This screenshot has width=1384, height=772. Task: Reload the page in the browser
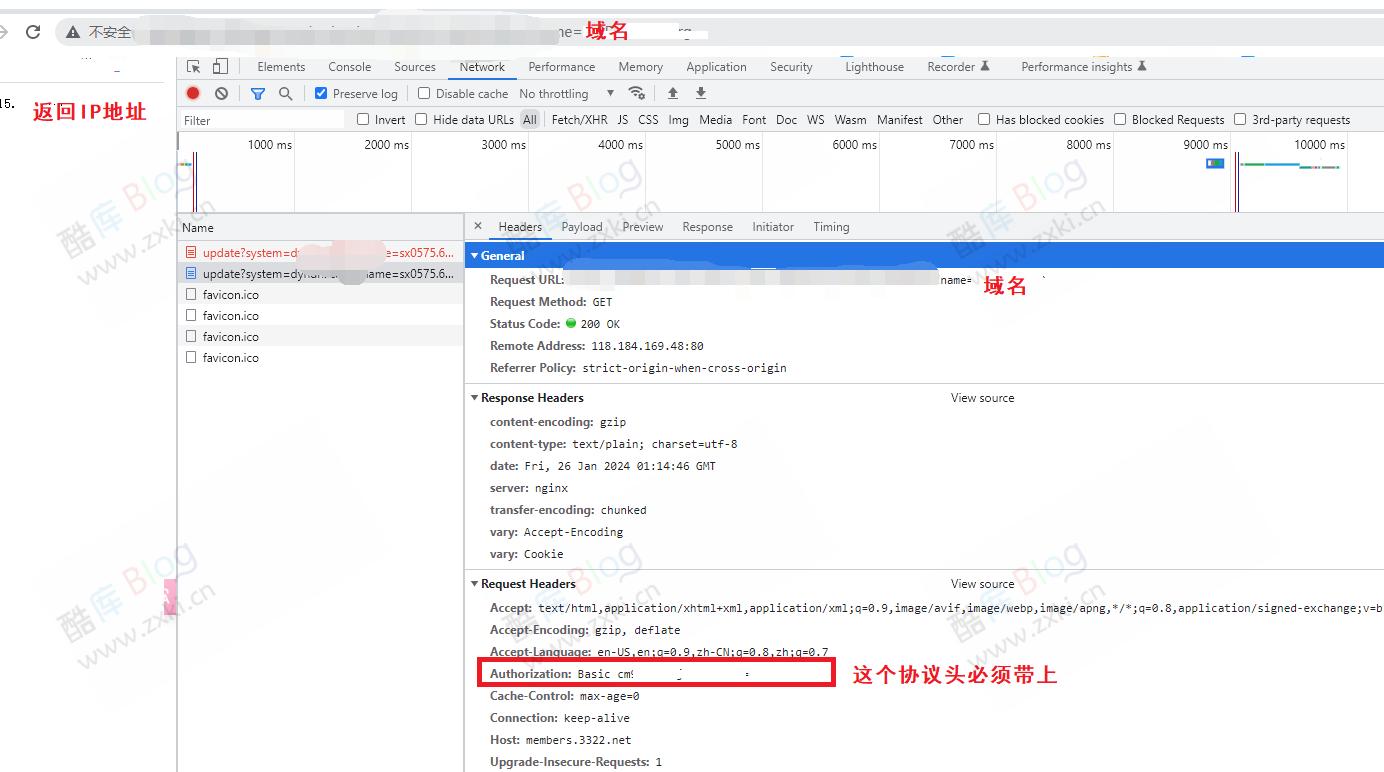(x=33, y=32)
